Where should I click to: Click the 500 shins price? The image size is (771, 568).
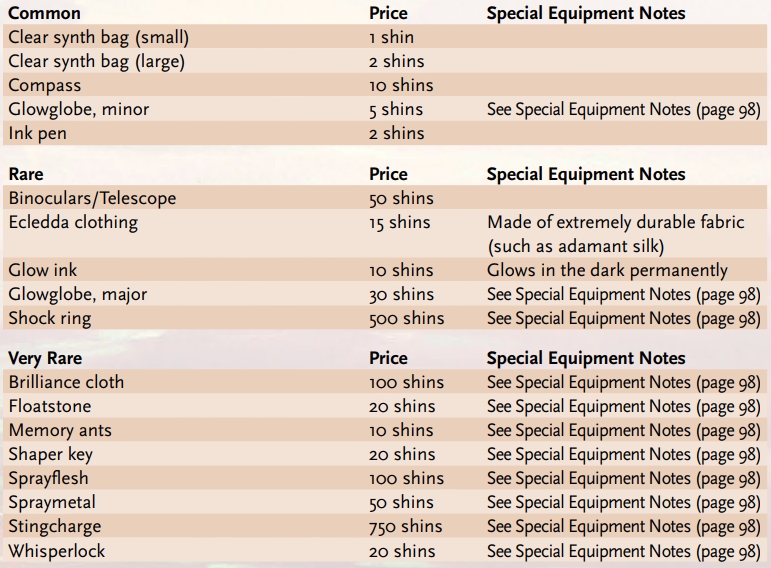click(x=406, y=319)
